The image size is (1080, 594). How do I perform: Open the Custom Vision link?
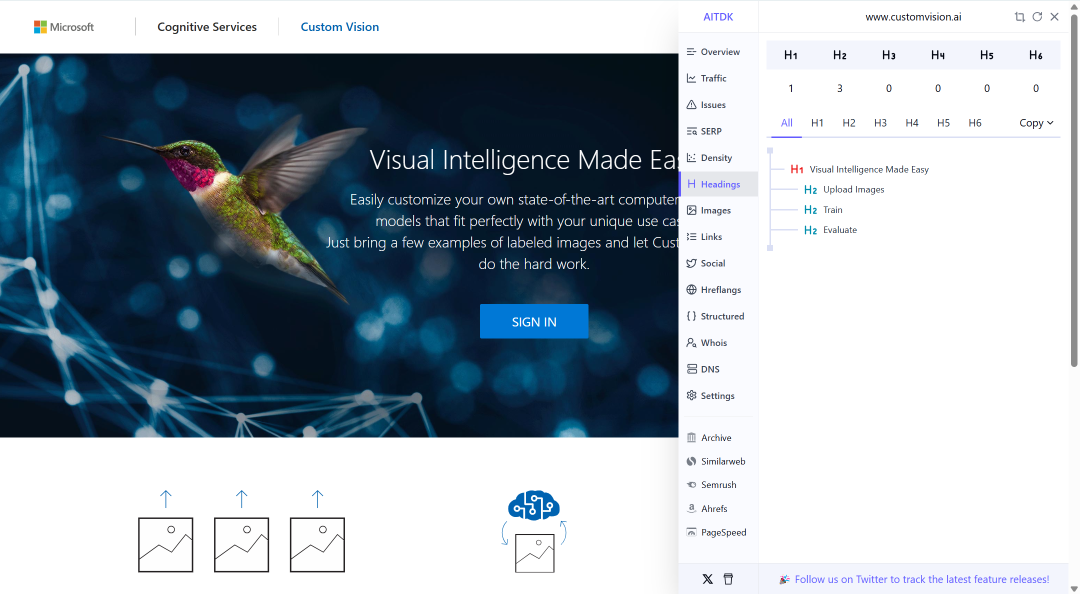(340, 27)
